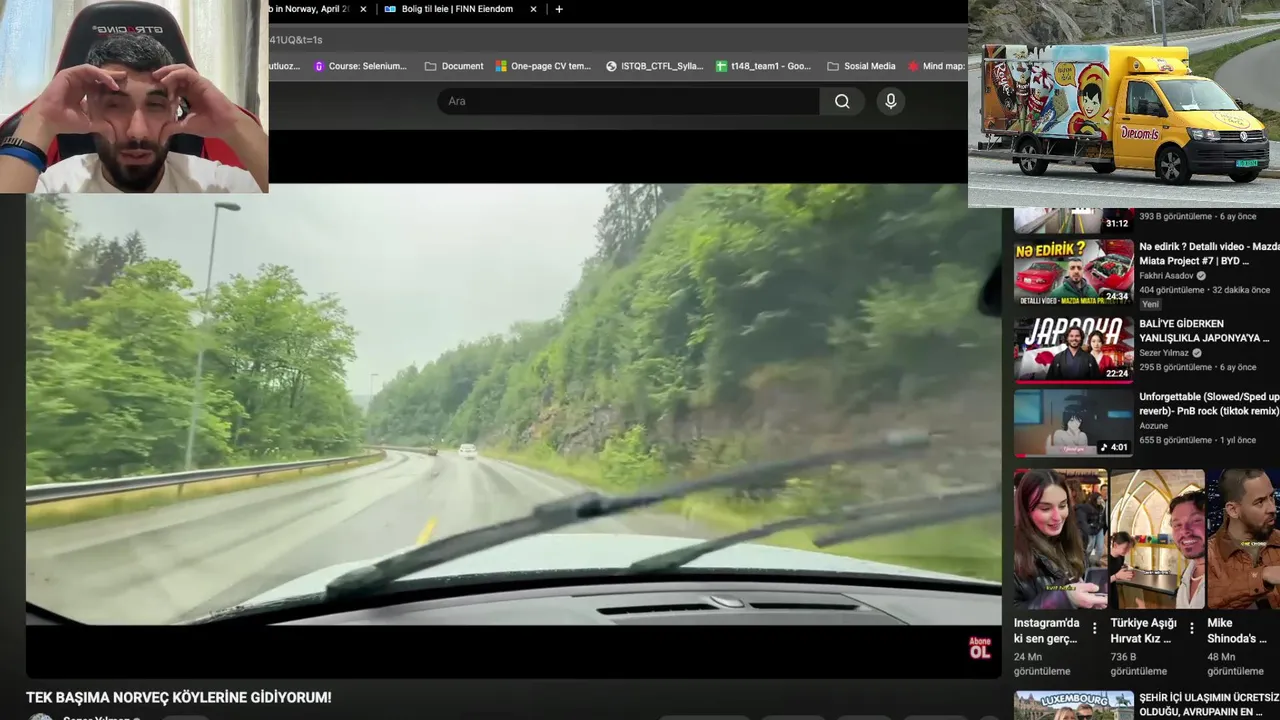
Task: Open a new browser tab with plus
Action: [x=559, y=9]
